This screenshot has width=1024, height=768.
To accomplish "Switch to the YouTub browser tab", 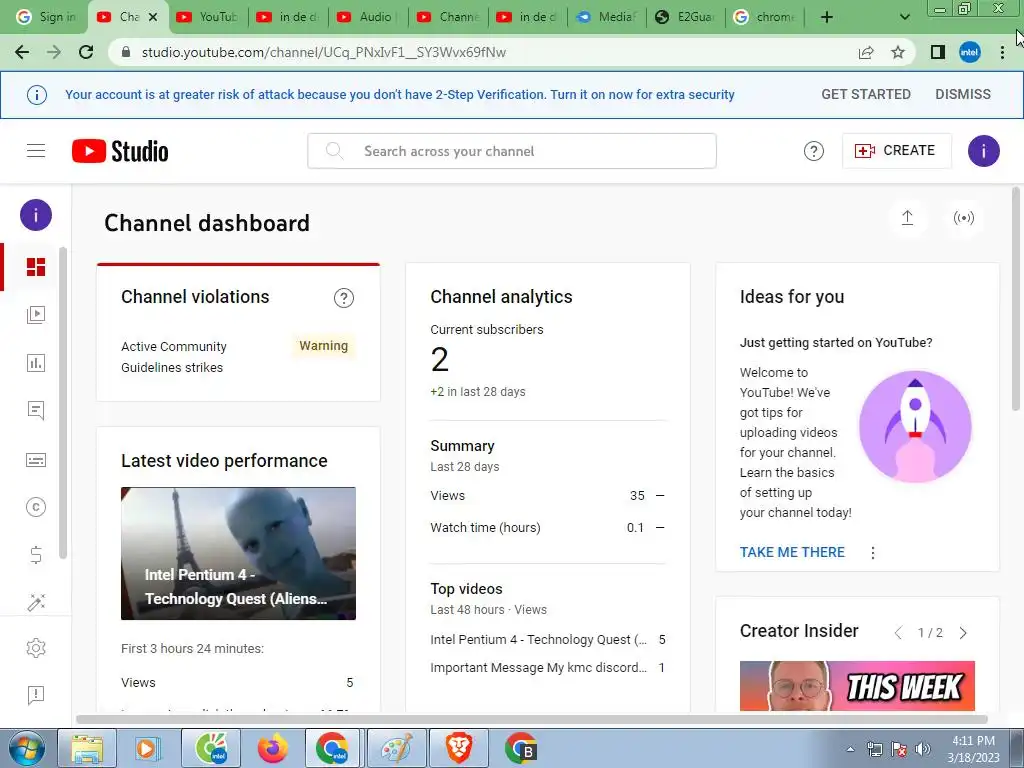I will 208,17.
